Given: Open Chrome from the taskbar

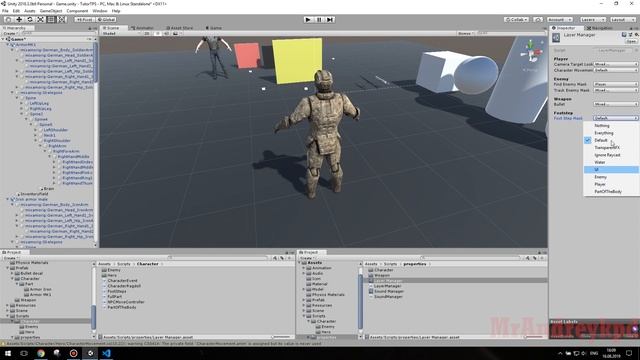Looking at the screenshot, I should coord(41,353).
